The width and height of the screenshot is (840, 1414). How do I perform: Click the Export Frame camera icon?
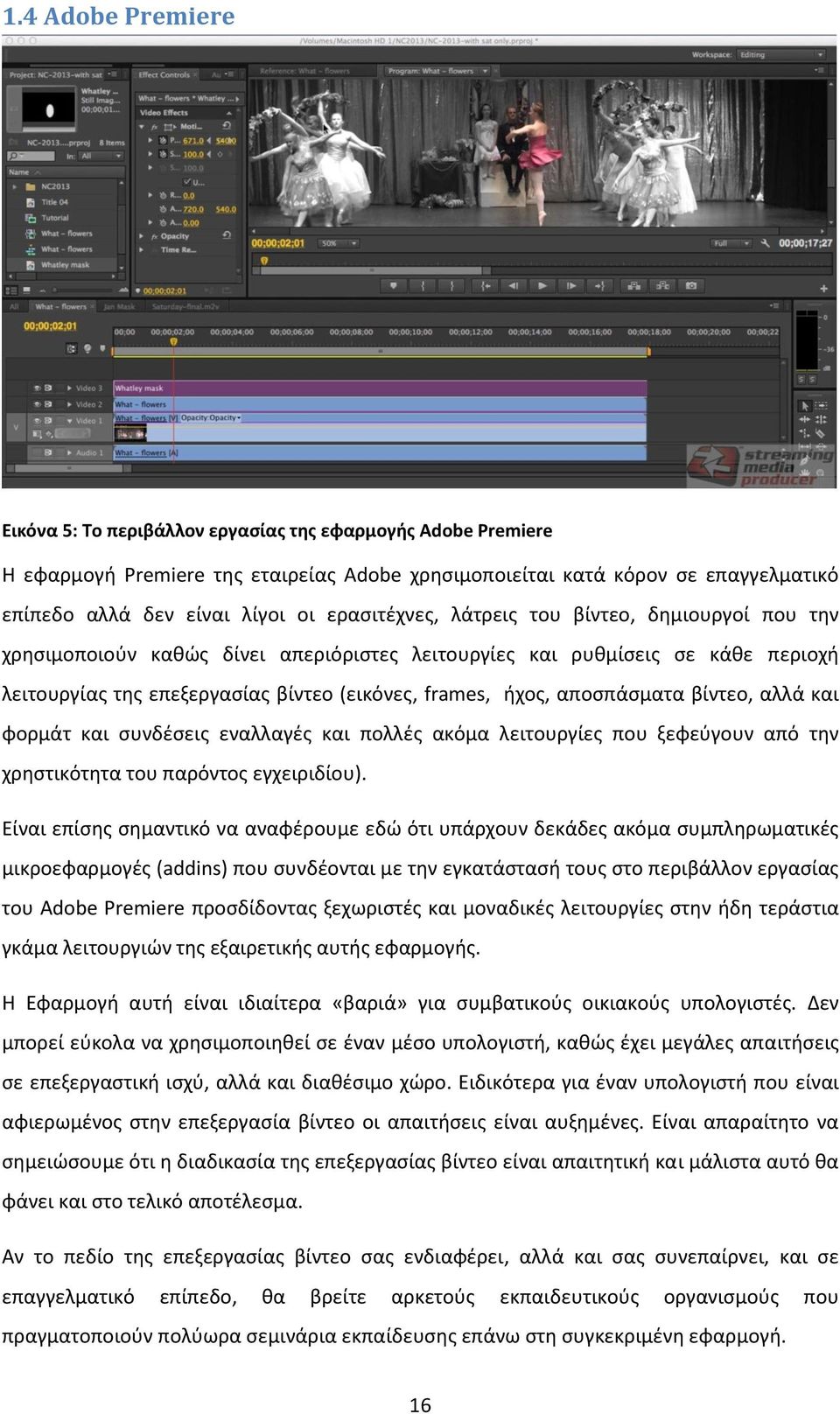point(691,286)
